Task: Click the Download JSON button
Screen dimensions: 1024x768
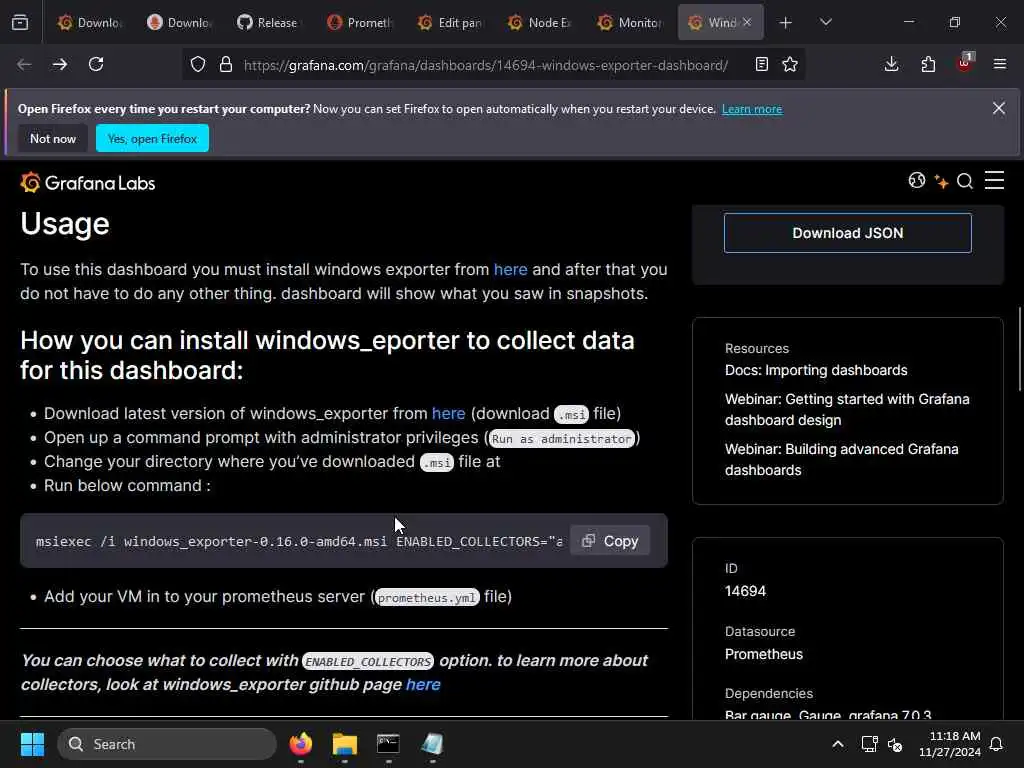Action: (x=848, y=233)
